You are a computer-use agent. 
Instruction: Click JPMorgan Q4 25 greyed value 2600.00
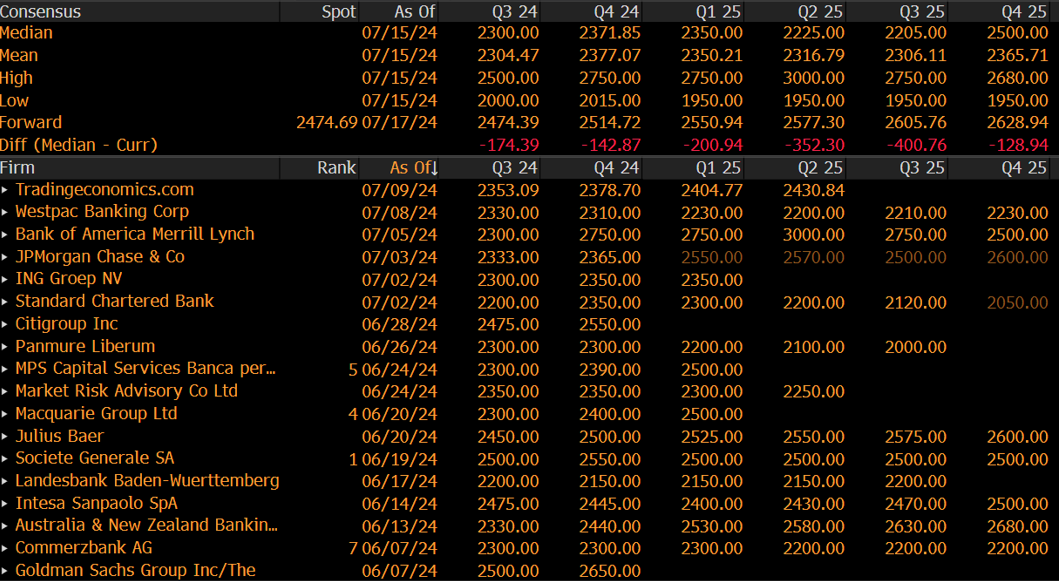(1018, 257)
